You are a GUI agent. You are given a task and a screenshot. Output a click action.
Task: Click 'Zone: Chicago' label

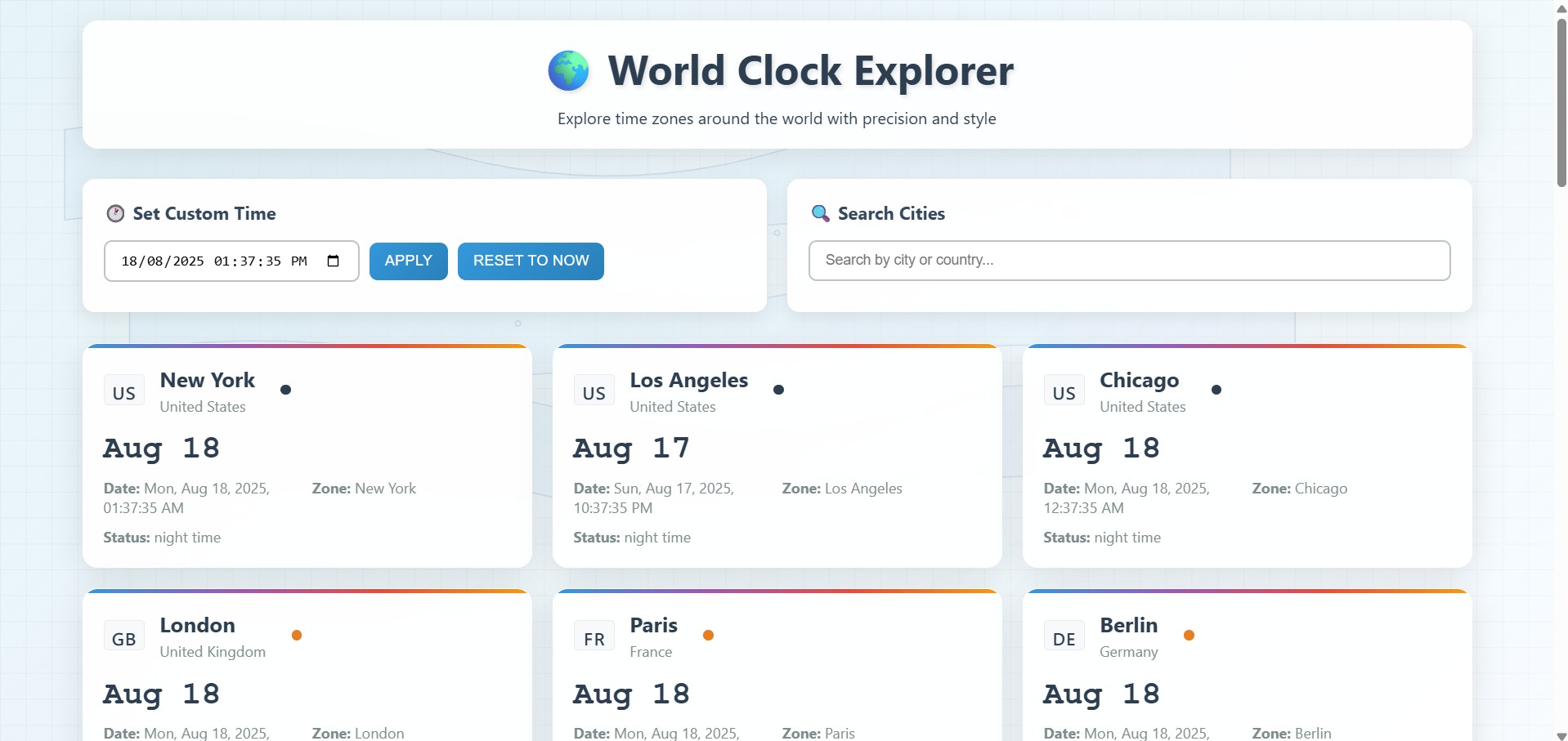(1299, 489)
